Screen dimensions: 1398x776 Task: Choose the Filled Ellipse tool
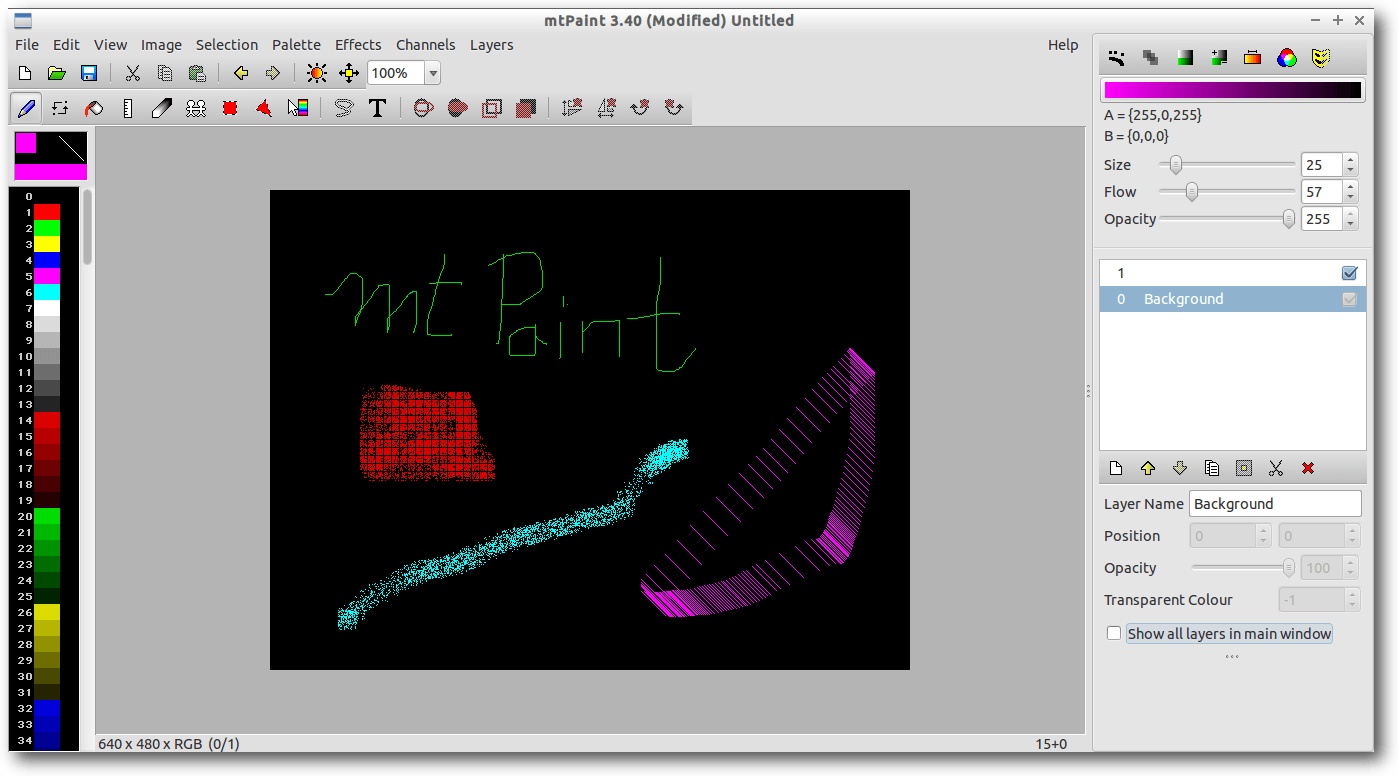click(457, 108)
